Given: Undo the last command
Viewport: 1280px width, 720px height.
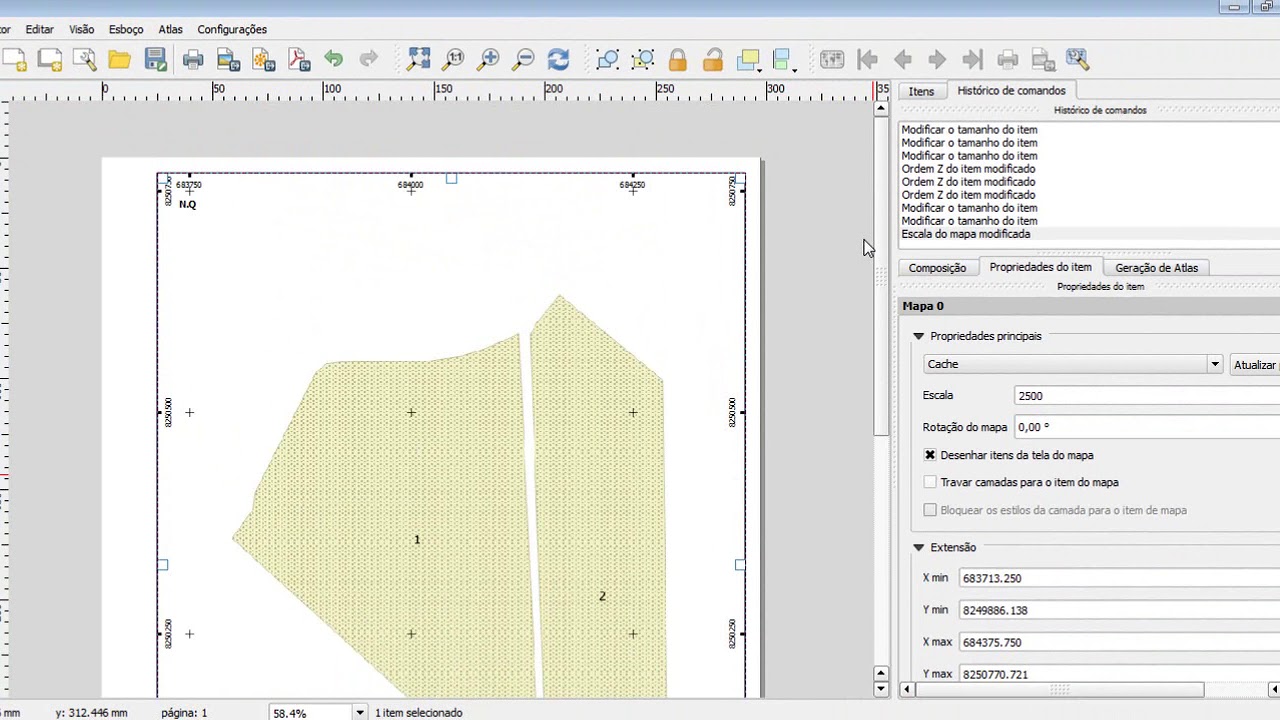Looking at the screenshot, I should click(333, 59).
